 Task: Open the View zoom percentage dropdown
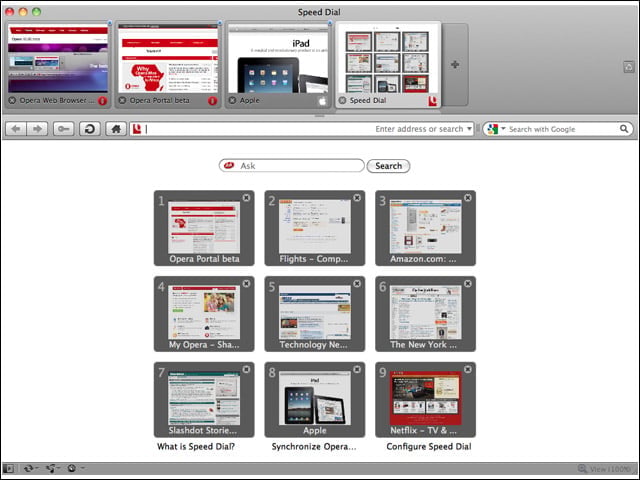tap(611, 469)
